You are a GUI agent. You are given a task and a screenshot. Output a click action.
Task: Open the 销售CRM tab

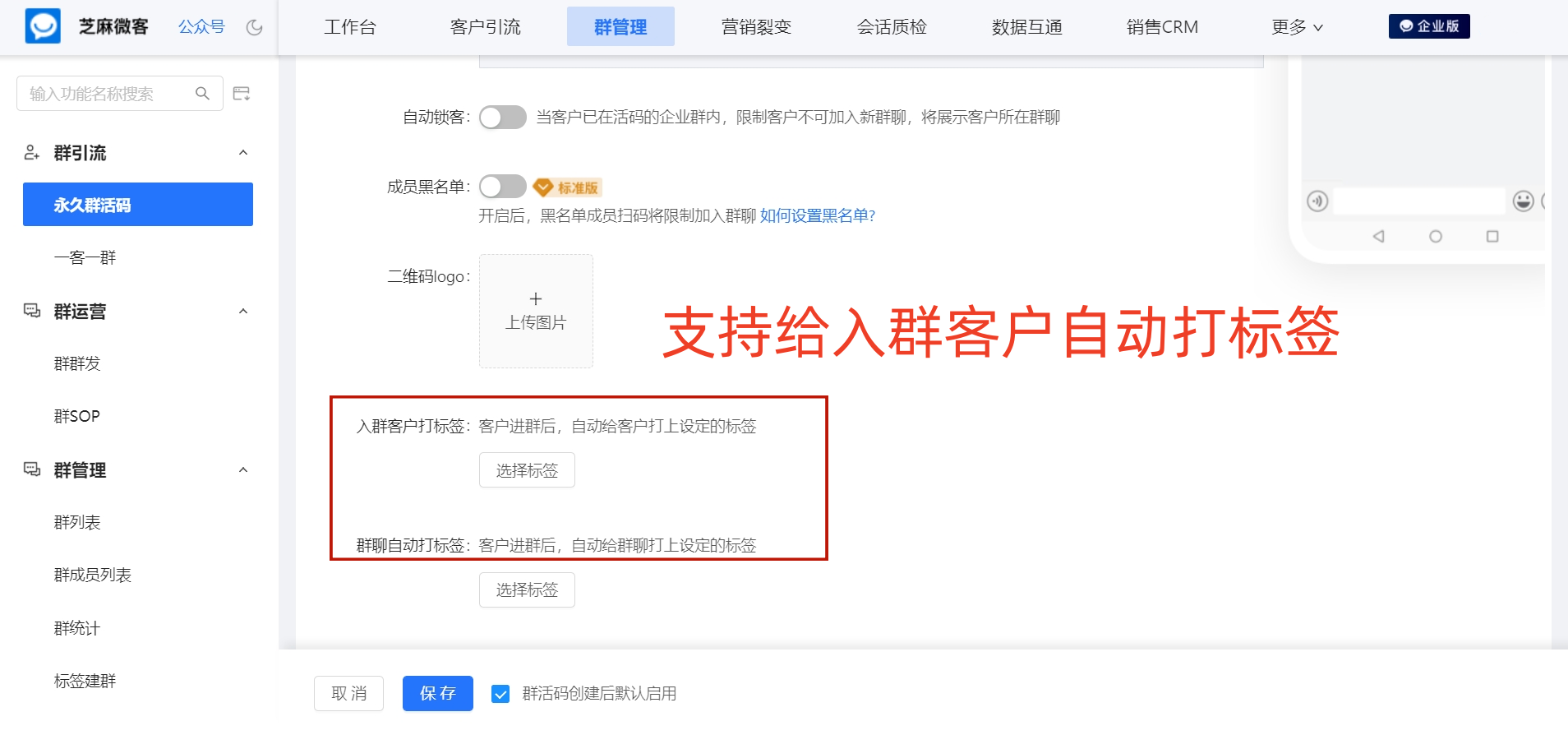tap(1163, 27)
